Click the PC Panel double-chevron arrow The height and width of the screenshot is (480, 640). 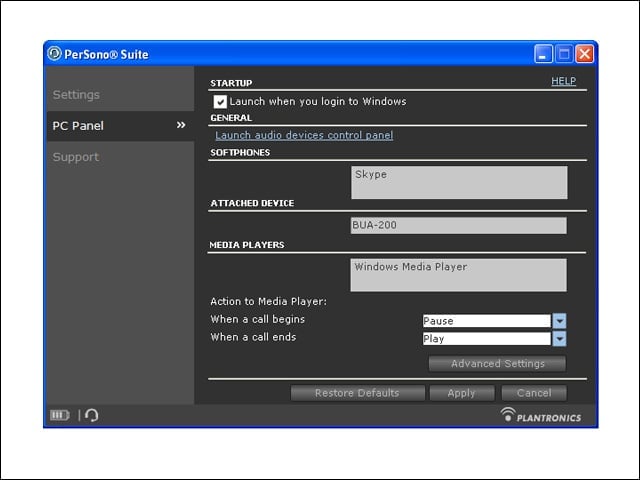(x=181, y=125)
